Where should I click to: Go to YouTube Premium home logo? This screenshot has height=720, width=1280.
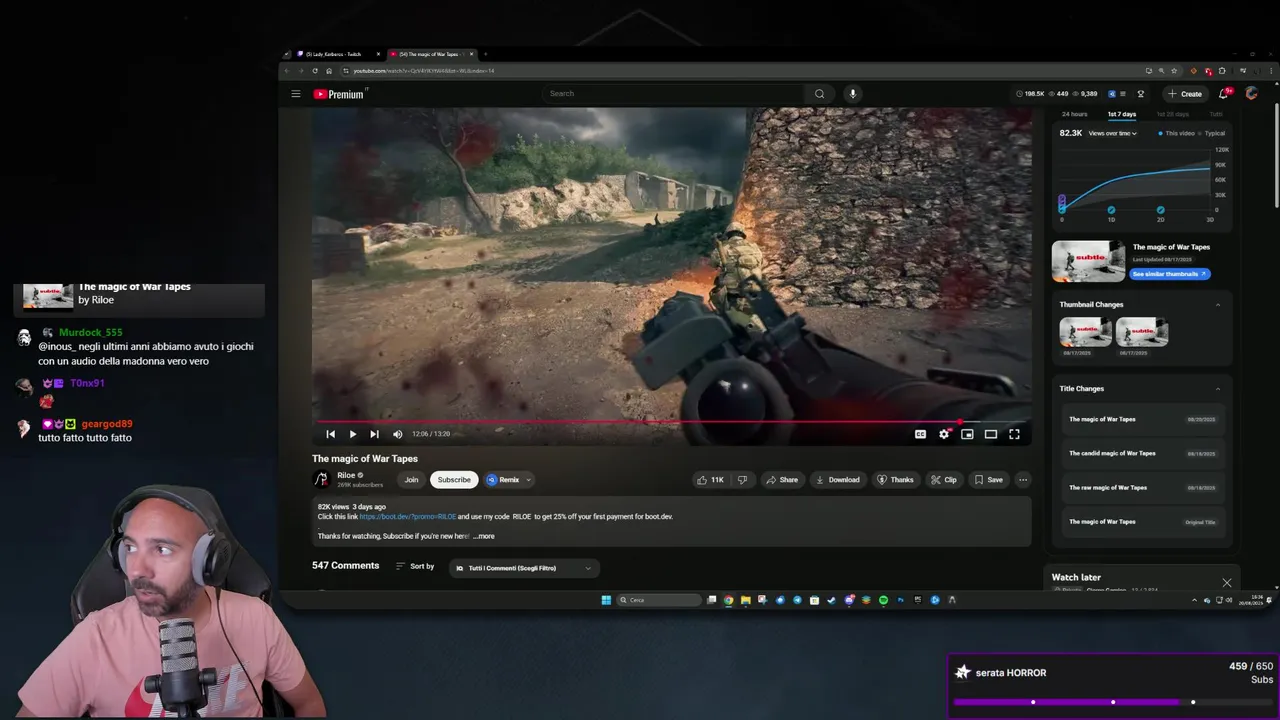point(339,94)
